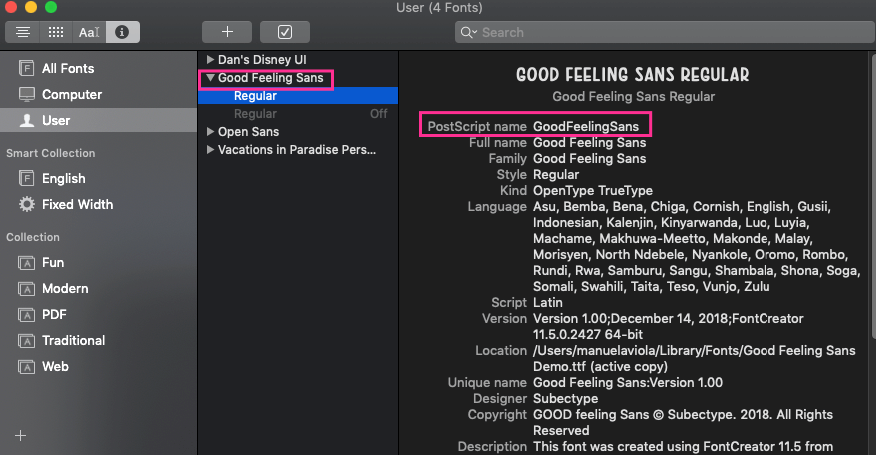Switch to grid view icon
Viewport: 876px width, 455px height.
click(56, 32)
